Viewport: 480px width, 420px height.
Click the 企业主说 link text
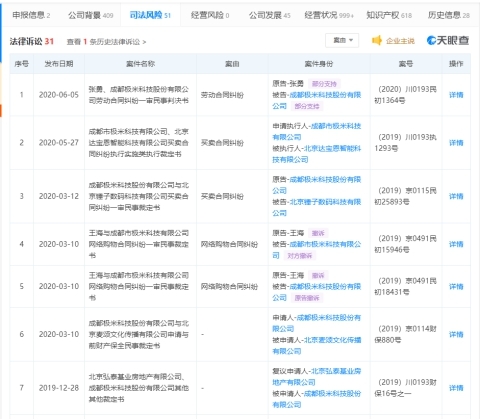pyautogui.click(x=400, y=41)
